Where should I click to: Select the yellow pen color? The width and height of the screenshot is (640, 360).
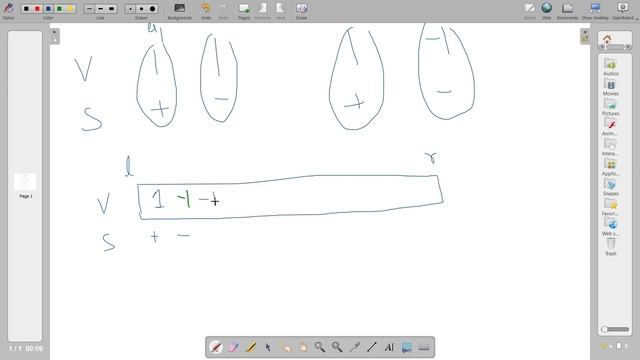coord(70,9)
